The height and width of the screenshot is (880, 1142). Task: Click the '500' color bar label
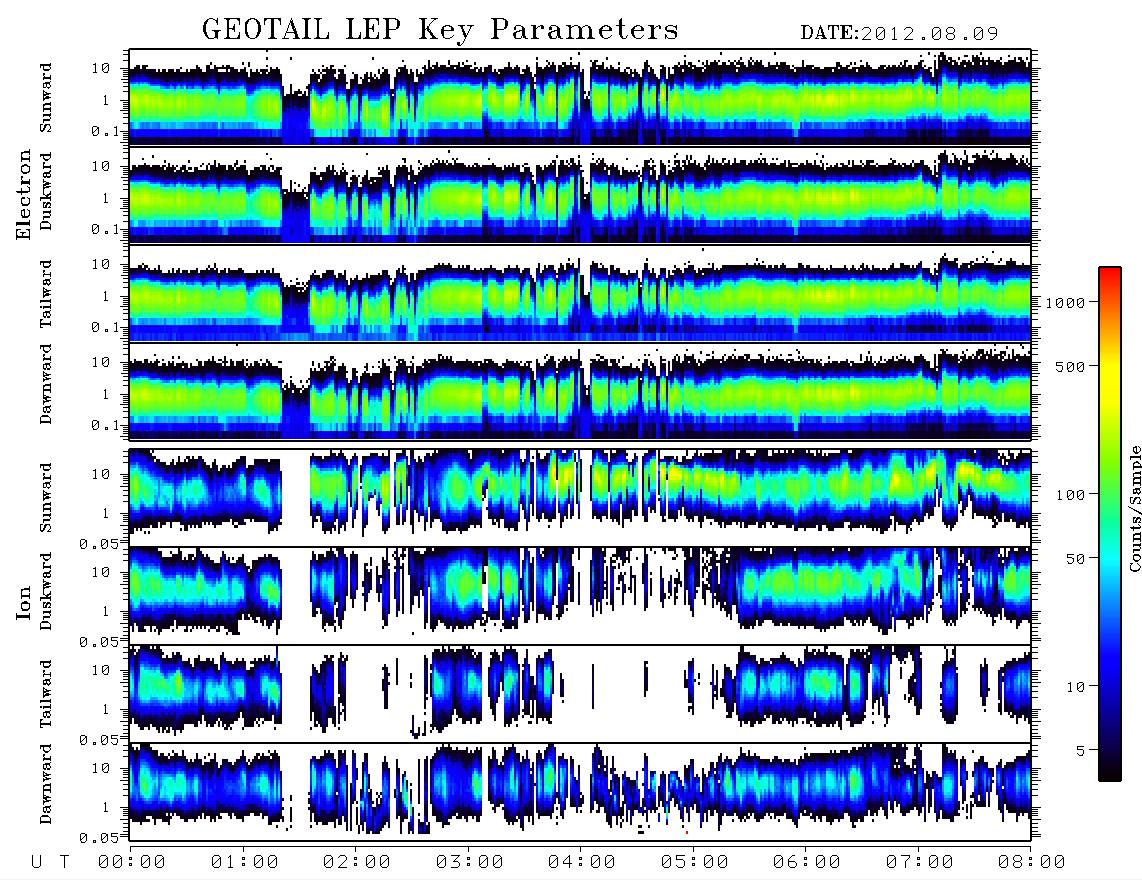tap(1070, 366)
